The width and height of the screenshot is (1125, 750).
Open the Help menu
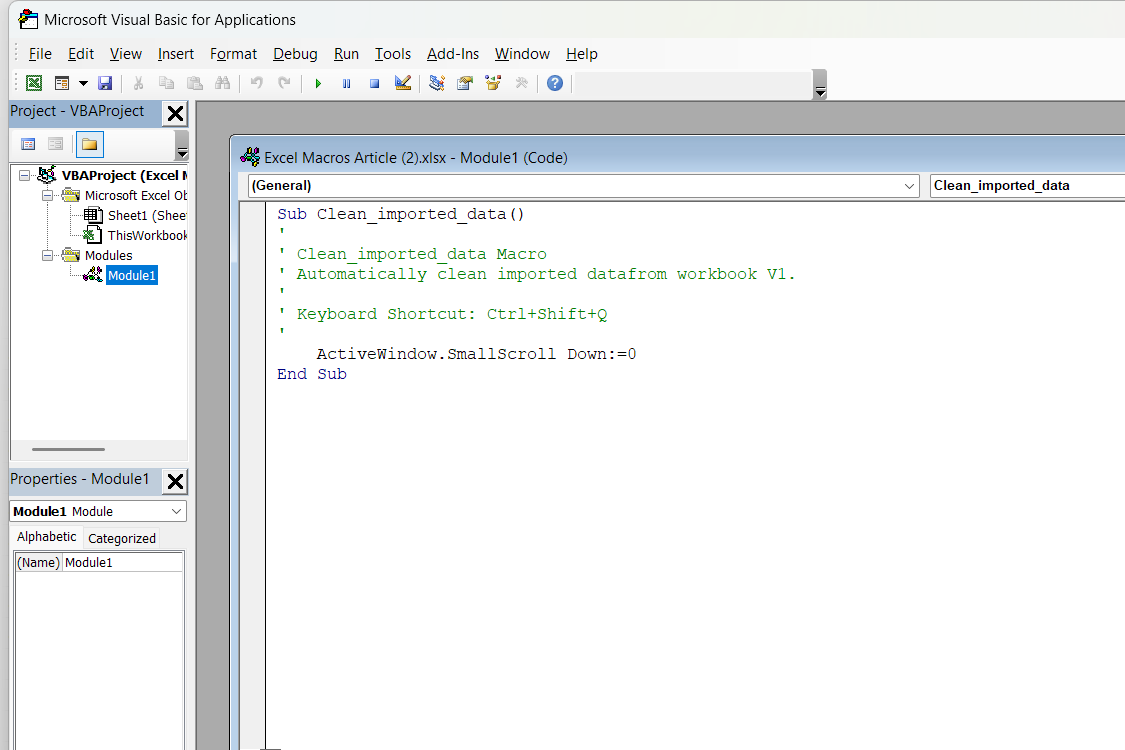581,54
